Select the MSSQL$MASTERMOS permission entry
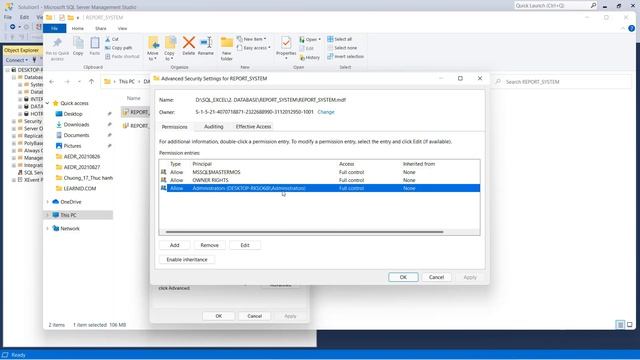This screenshot has width=640, height=360. [319, 172]
